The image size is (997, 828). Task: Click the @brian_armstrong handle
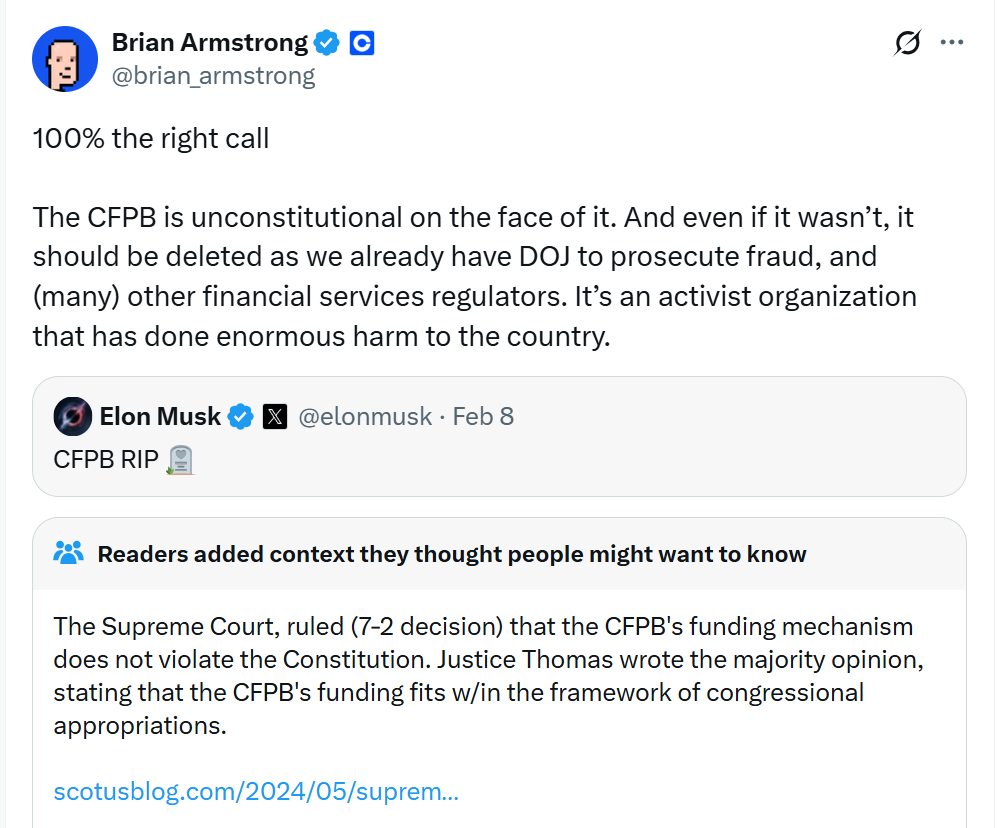213,75
